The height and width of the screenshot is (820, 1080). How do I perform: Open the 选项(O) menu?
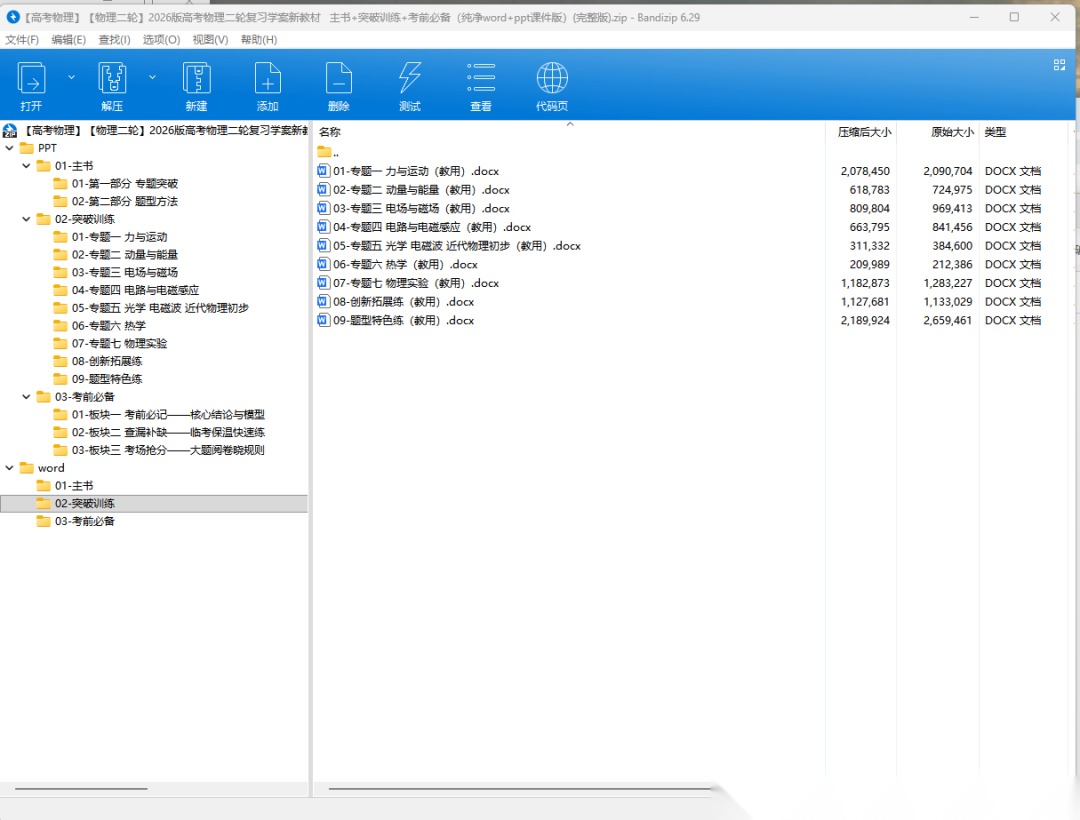[x=161, y=39]
